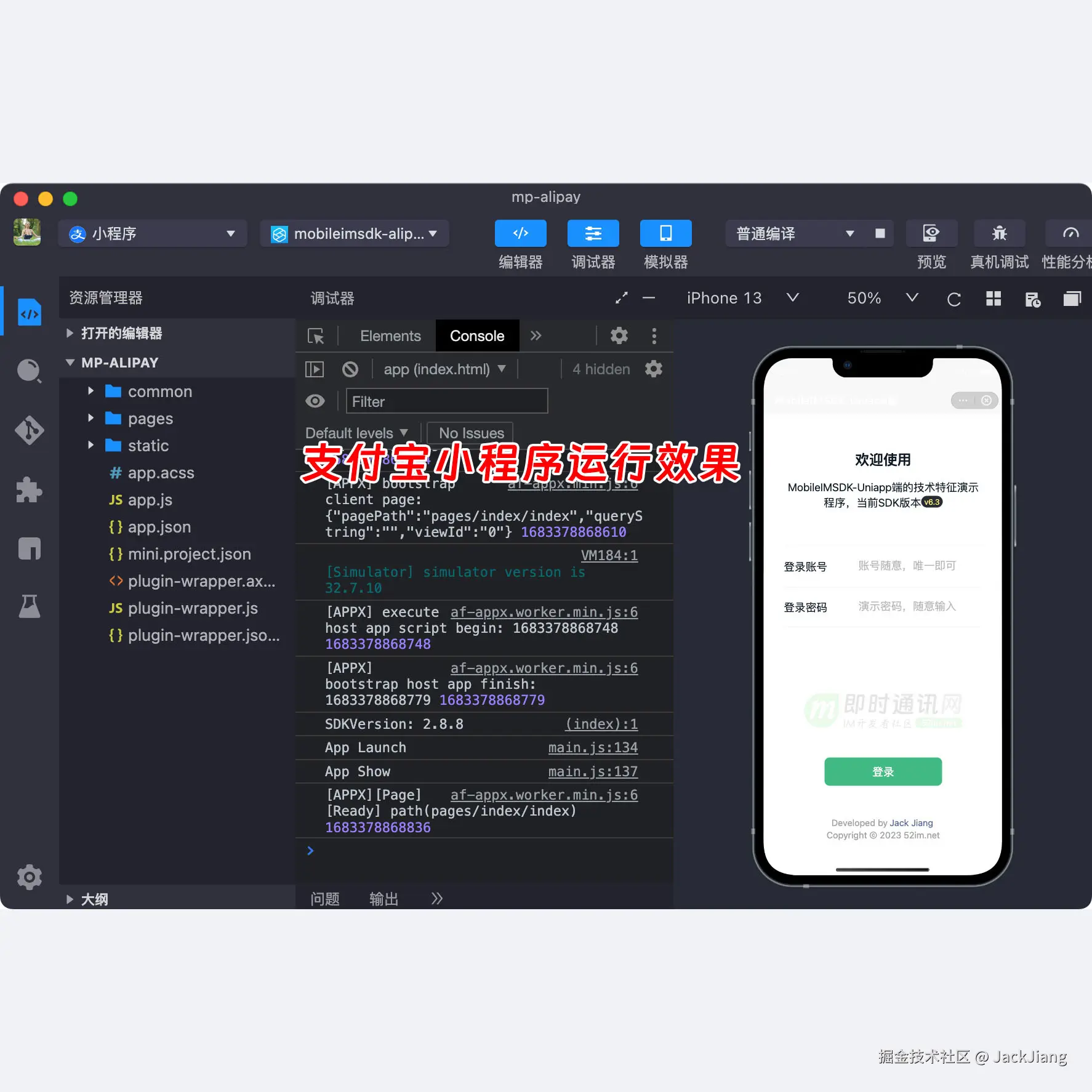Open the Git source control panel
Screen dimensions: 1092x1092
[x=29, y=430]
